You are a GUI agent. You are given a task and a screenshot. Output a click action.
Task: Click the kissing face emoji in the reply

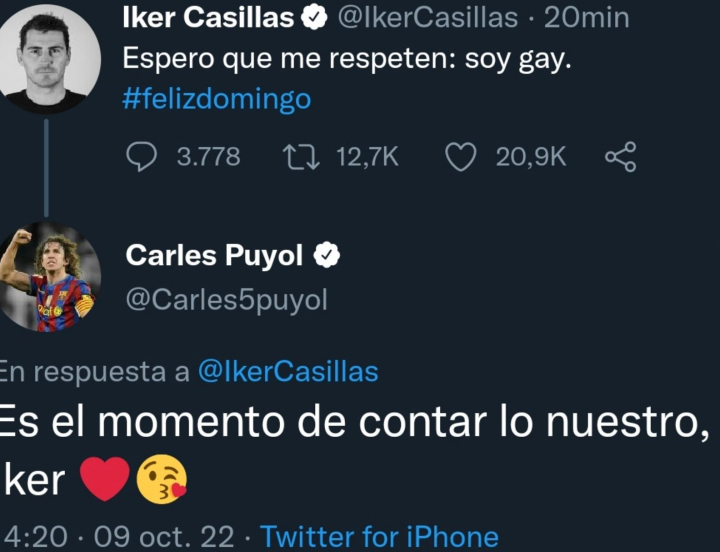point(162,481)
